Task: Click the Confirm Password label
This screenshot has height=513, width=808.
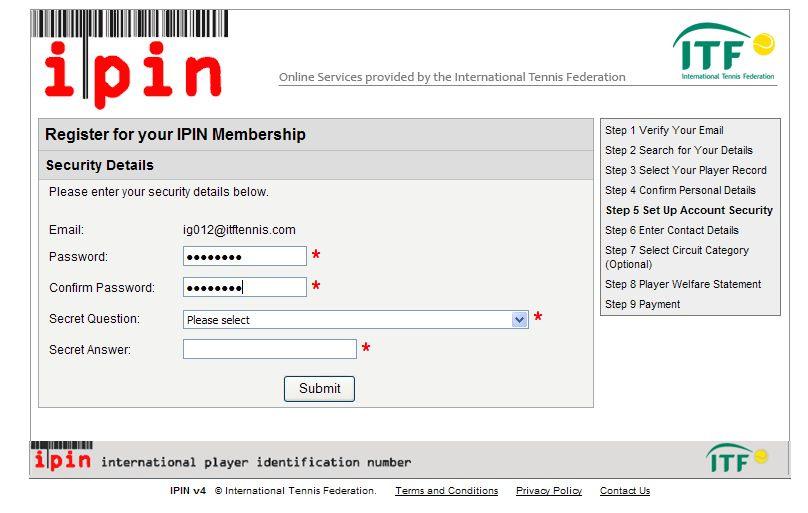Action: pyautogui.click(x=102, y=288)
